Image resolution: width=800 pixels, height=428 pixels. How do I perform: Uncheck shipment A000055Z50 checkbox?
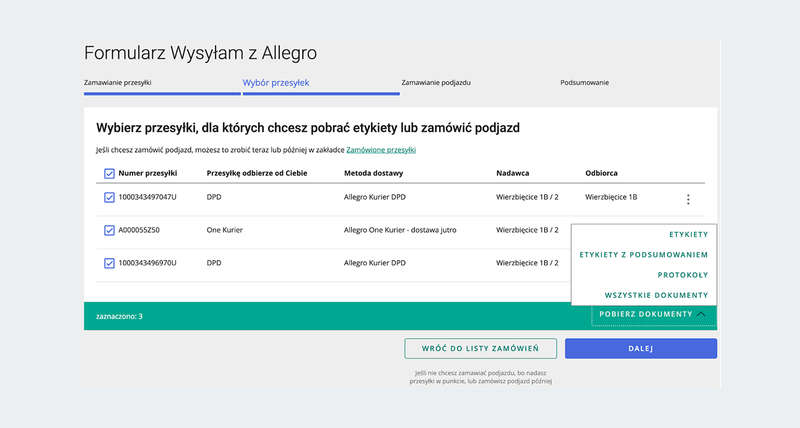click(109, 231)
